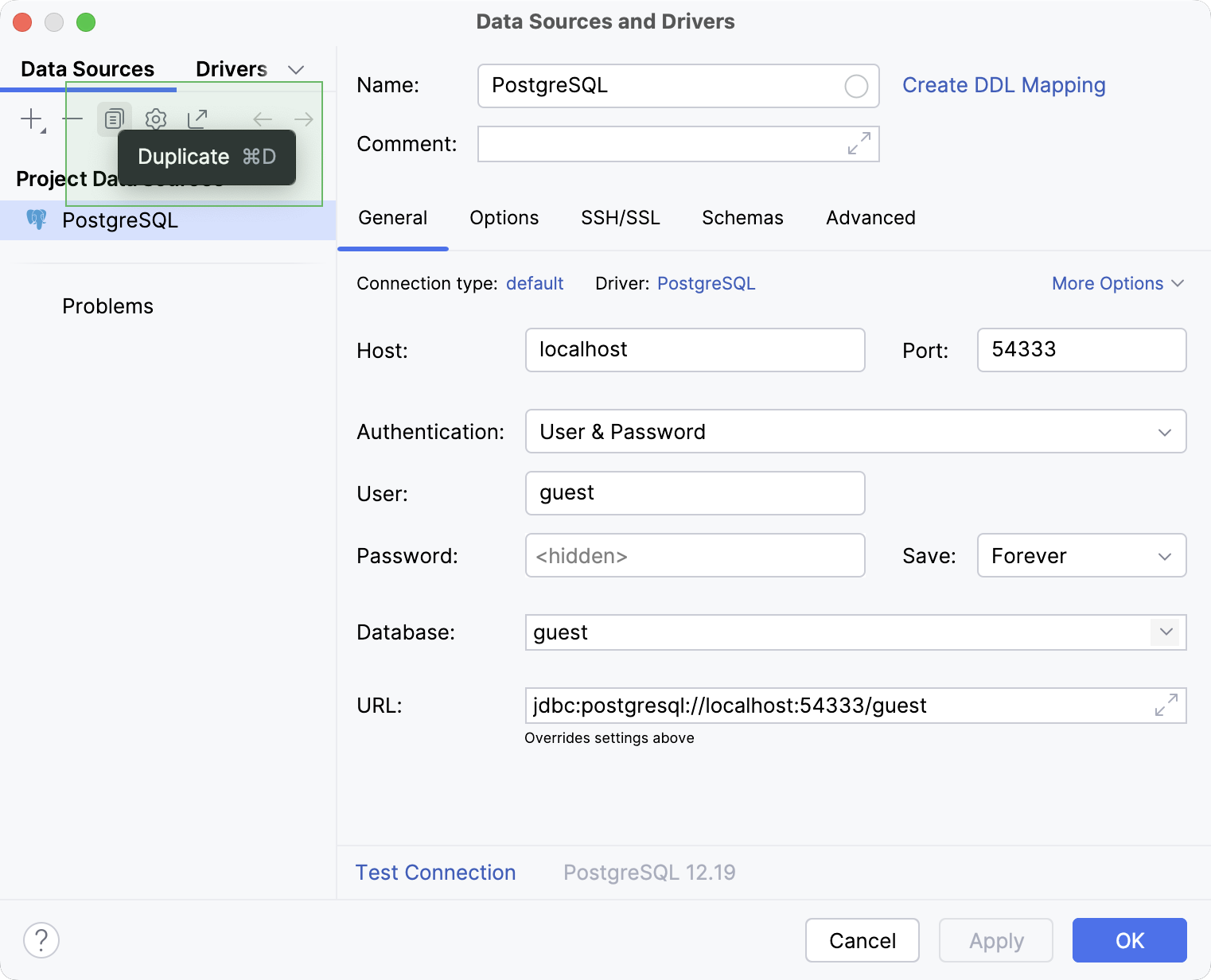1211x980 pixels.
Task: Open help via the question mark icon
Action: pyautogui.click(x=41, y=939)
